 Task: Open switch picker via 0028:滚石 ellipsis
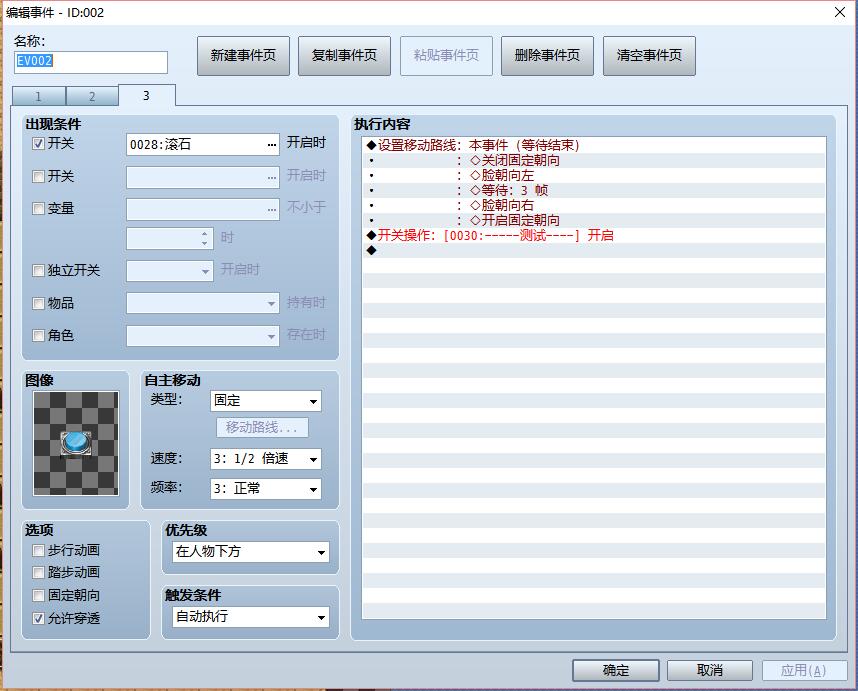click(272, 145)
